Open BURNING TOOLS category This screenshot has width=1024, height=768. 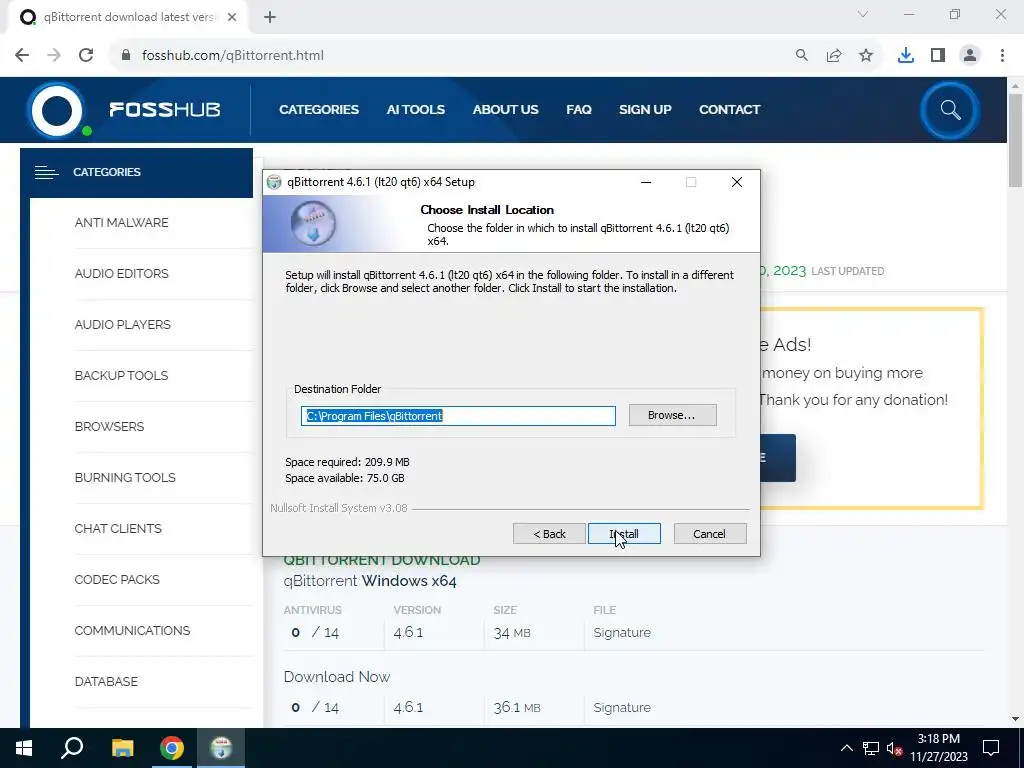tap(125, 477)
